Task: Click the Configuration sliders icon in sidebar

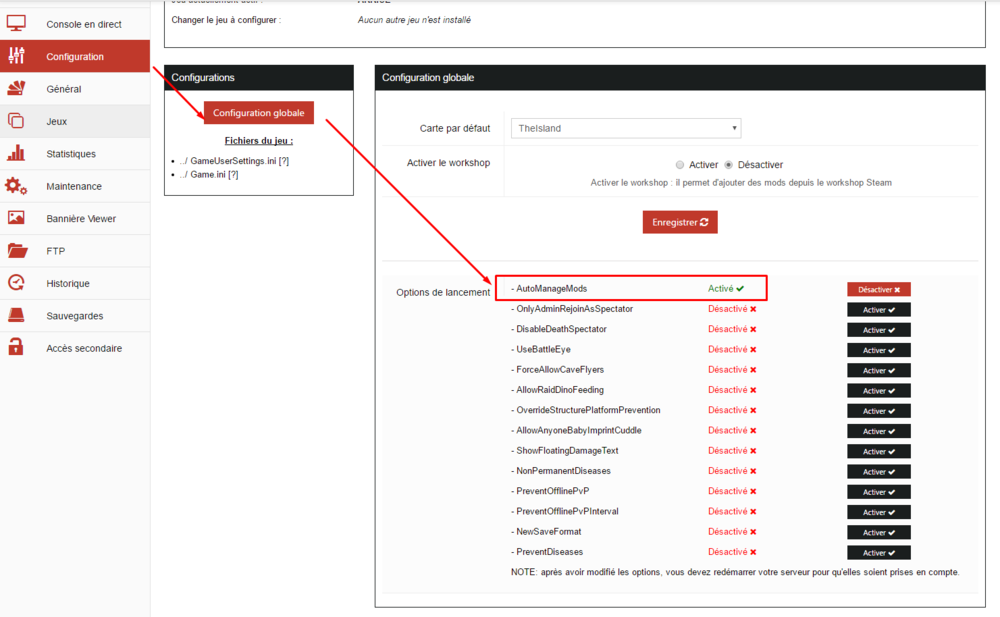Action: pos(16,56)
